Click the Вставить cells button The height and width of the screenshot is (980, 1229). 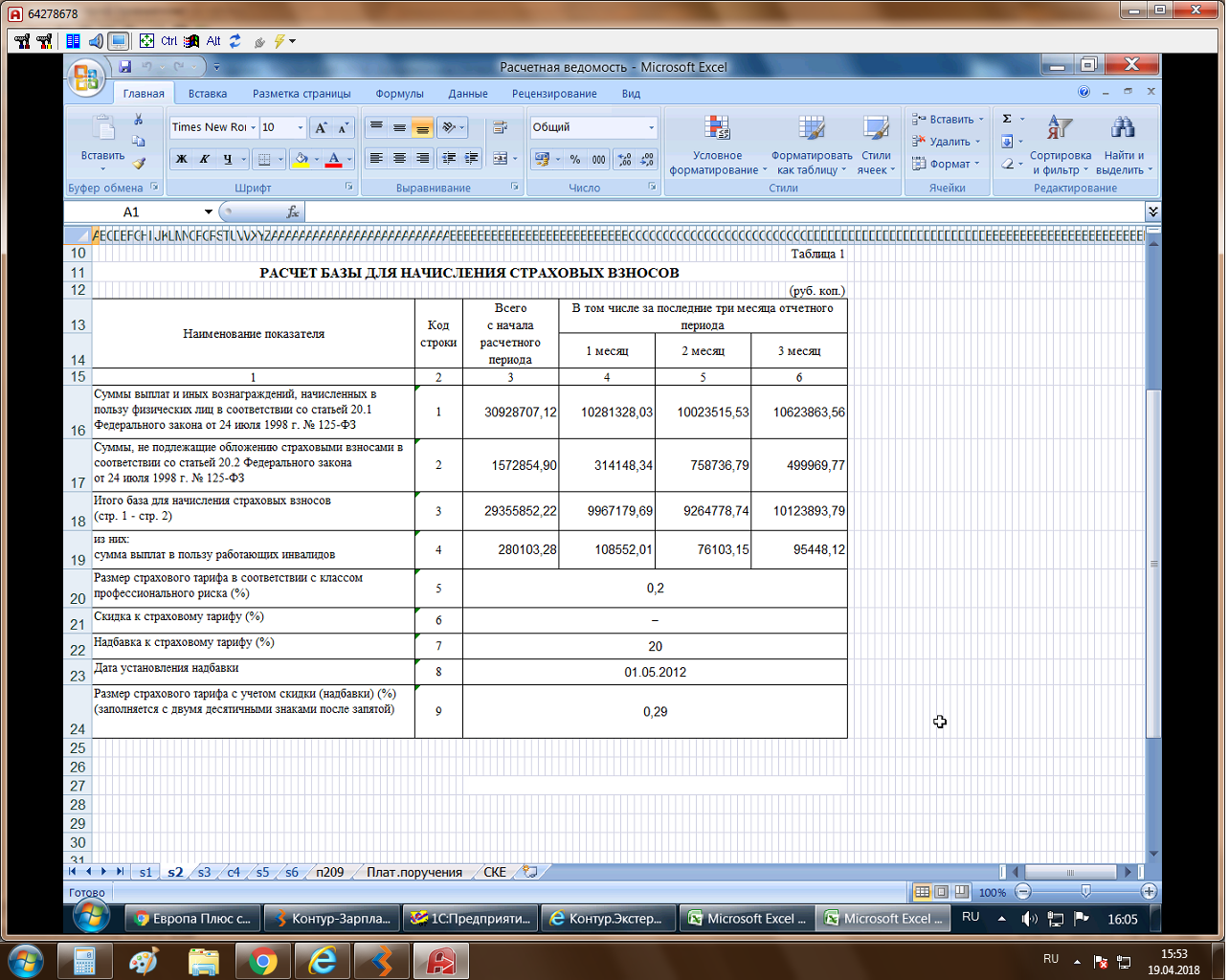(947, 120)
